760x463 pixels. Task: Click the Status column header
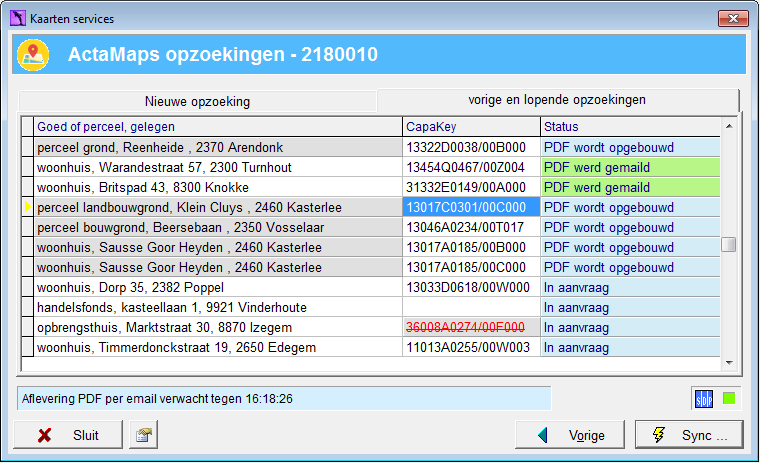631,127
